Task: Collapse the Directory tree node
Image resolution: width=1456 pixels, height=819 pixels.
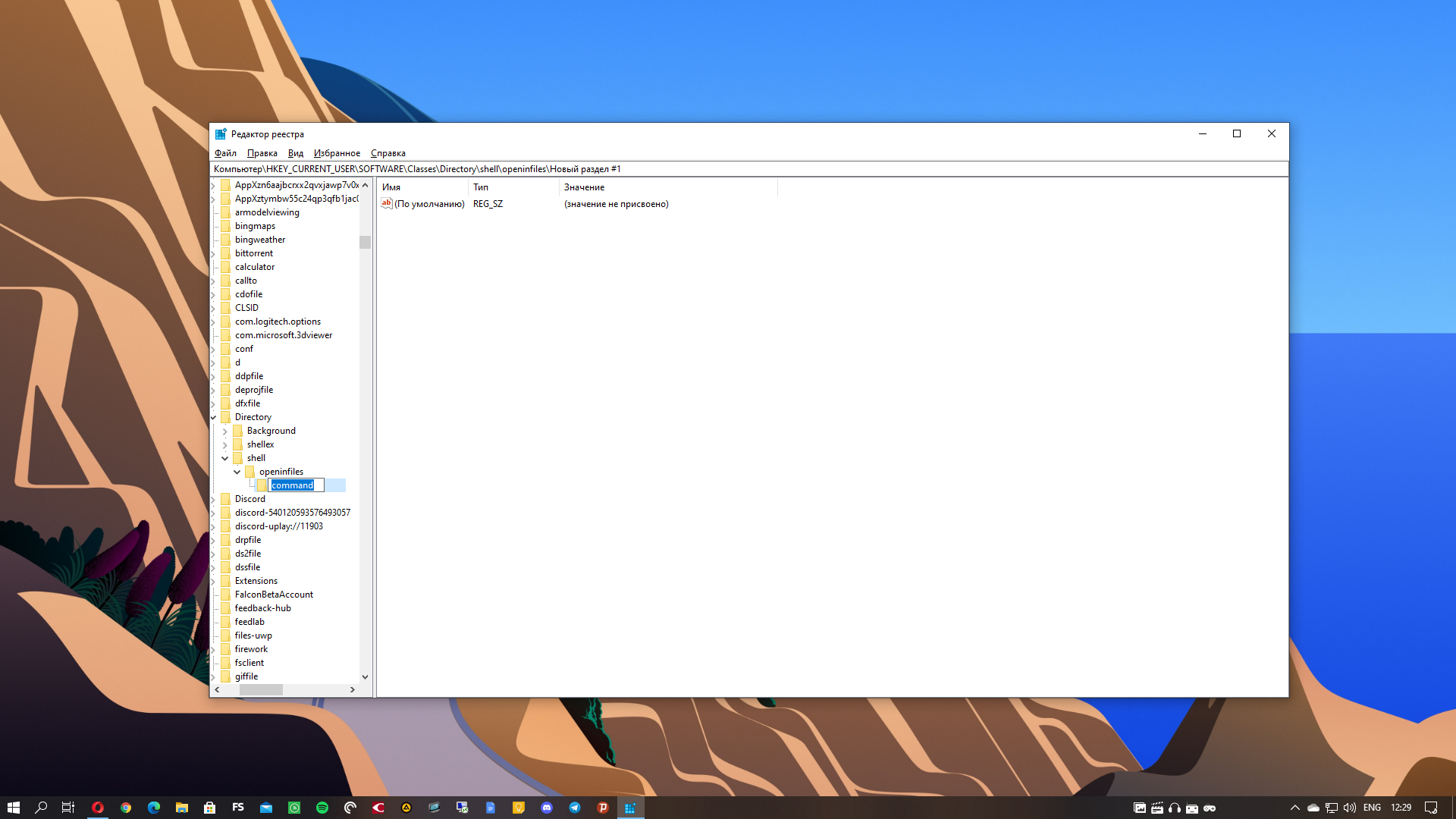Action: coord(213,417)
